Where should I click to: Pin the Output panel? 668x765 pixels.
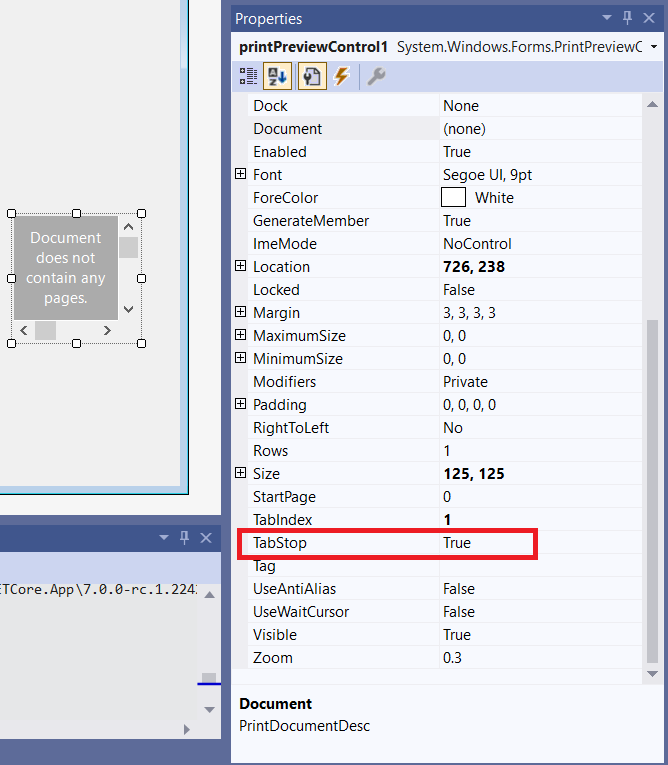(184, 538)
